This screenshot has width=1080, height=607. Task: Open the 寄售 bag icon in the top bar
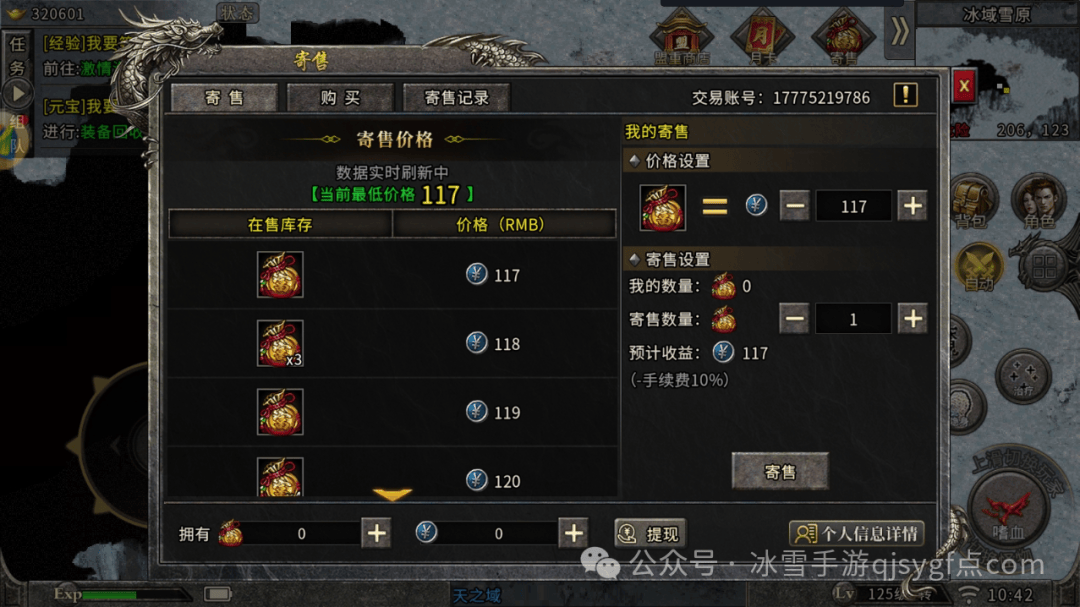(844, 36)
